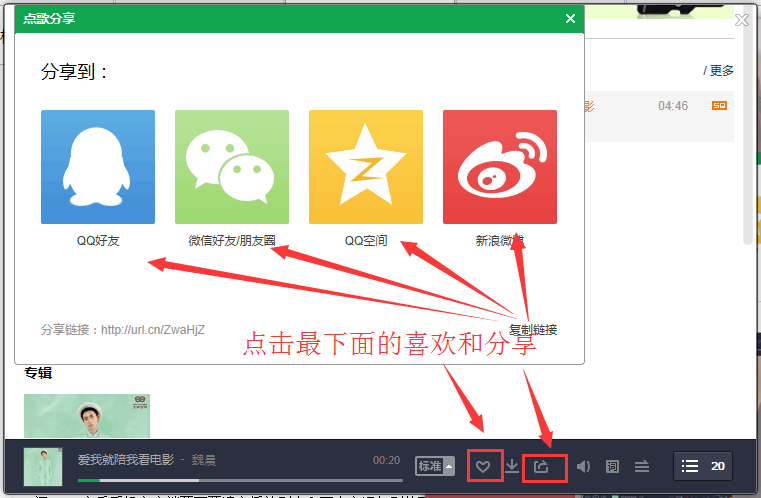Mute the player volume
Screen dimensions: 761x498
(583, 466)
